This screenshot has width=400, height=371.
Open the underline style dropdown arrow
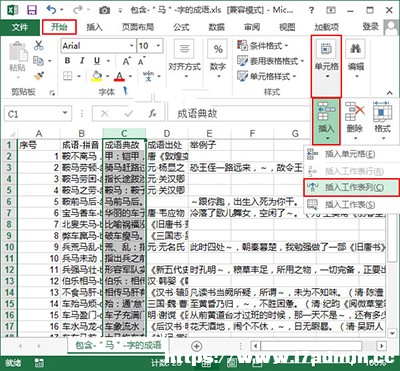[x=108, y=61]
